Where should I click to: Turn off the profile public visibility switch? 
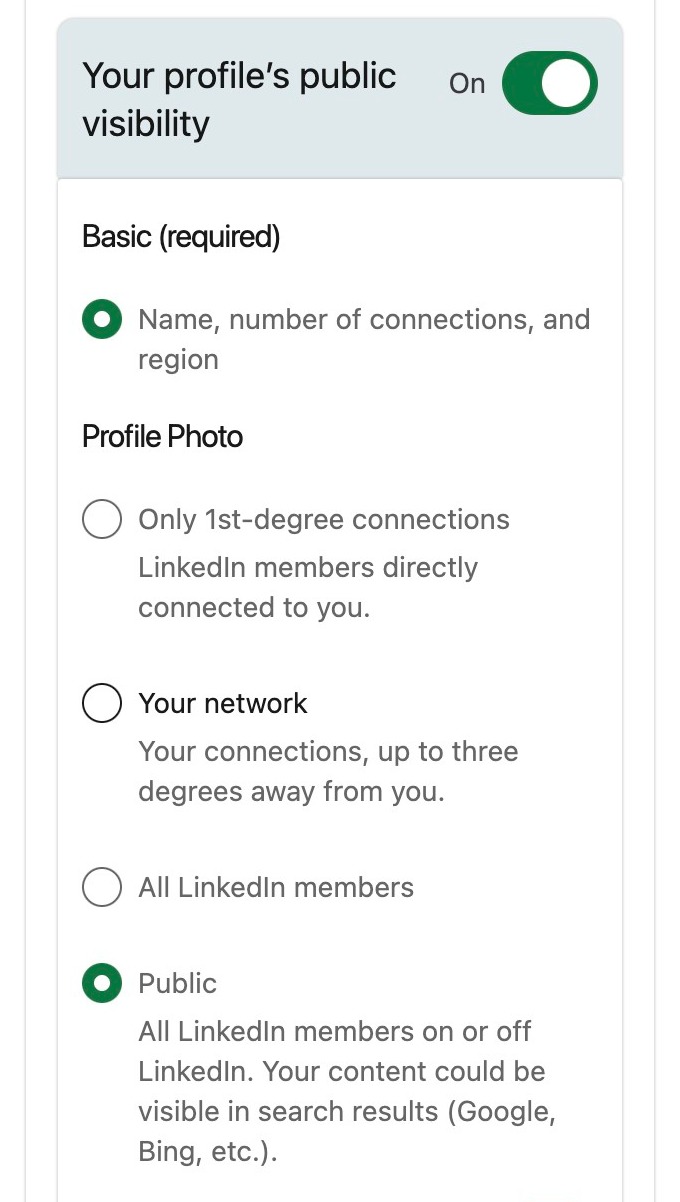(549, 83)
